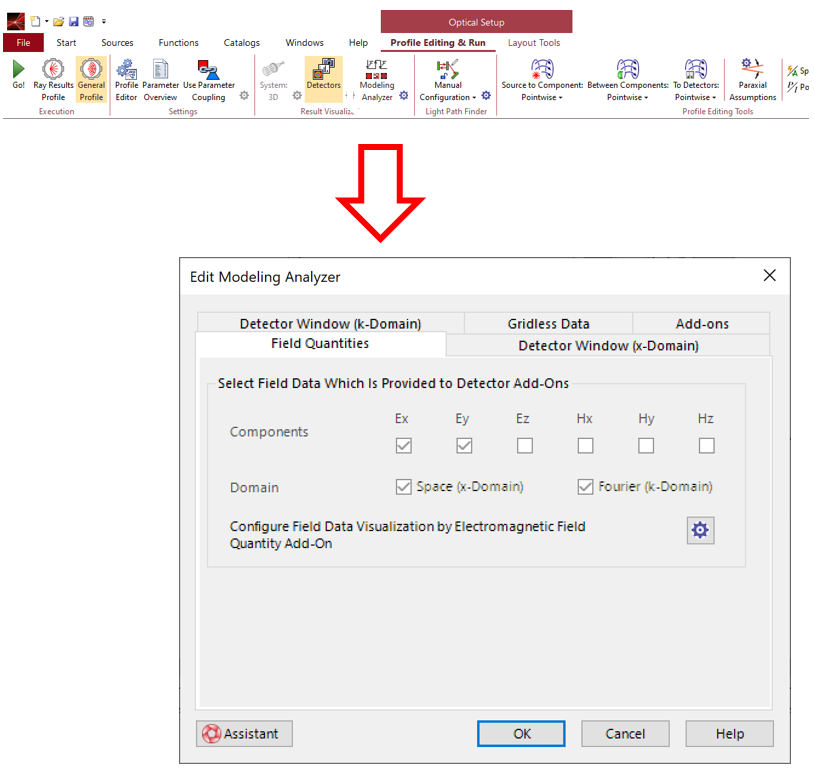Click the OK button
The height and width of the screenshot is (771, 814).
522,733
